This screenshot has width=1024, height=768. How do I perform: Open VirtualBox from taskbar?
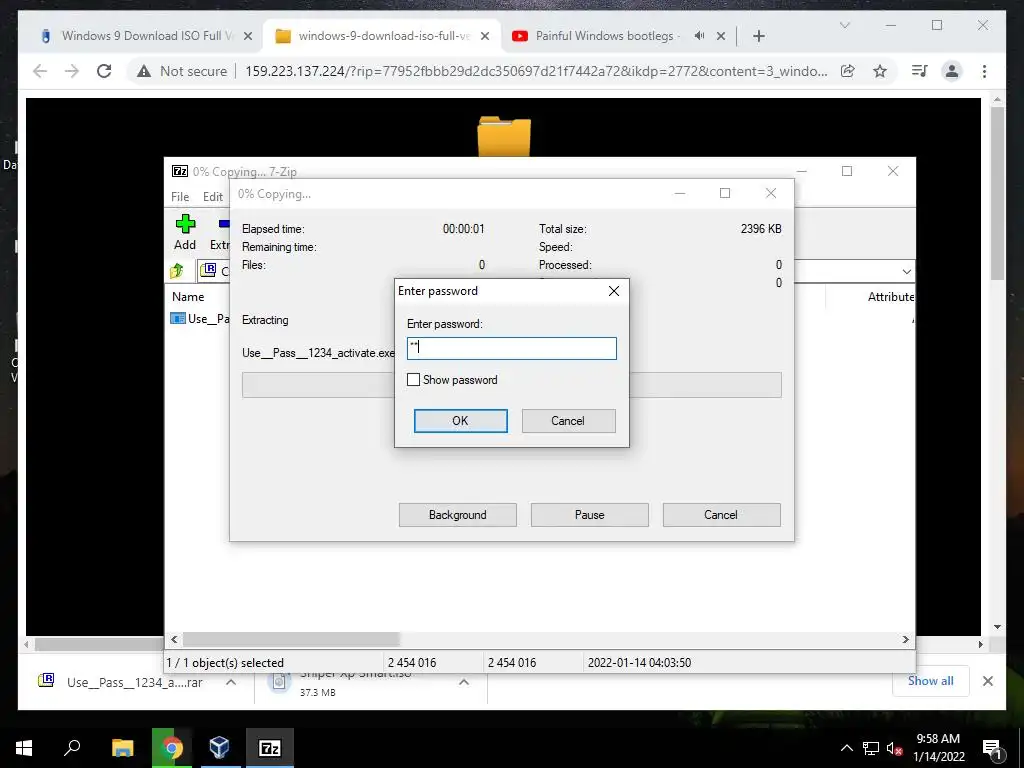219,748
